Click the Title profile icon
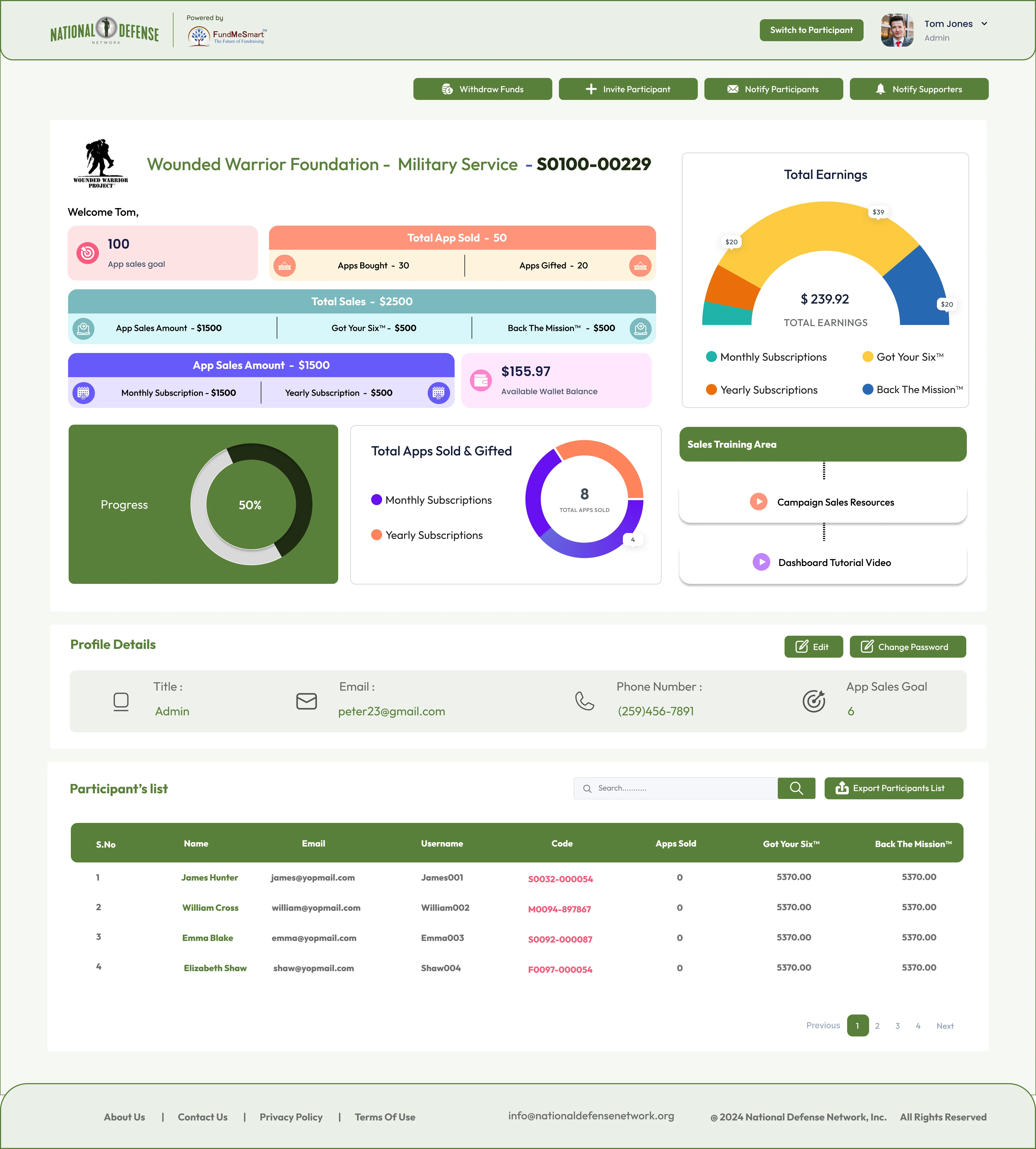1036x1149 pixels. point(121,702)
